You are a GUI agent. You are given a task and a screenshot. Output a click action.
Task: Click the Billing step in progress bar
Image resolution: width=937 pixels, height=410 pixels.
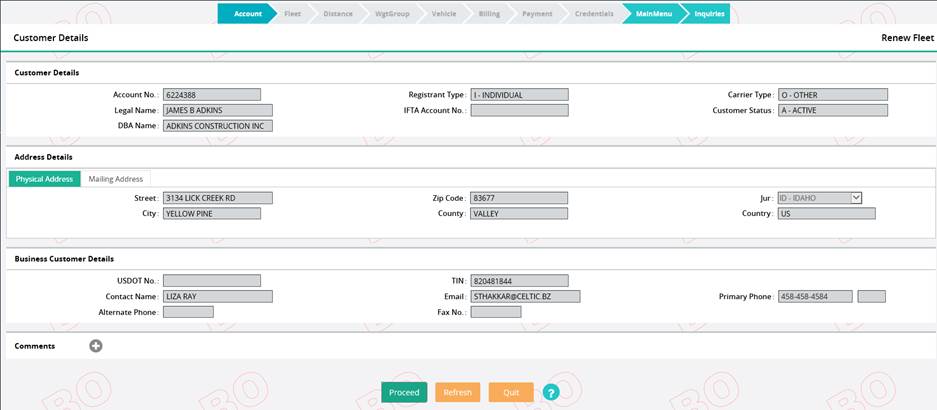tap(489, 14)
